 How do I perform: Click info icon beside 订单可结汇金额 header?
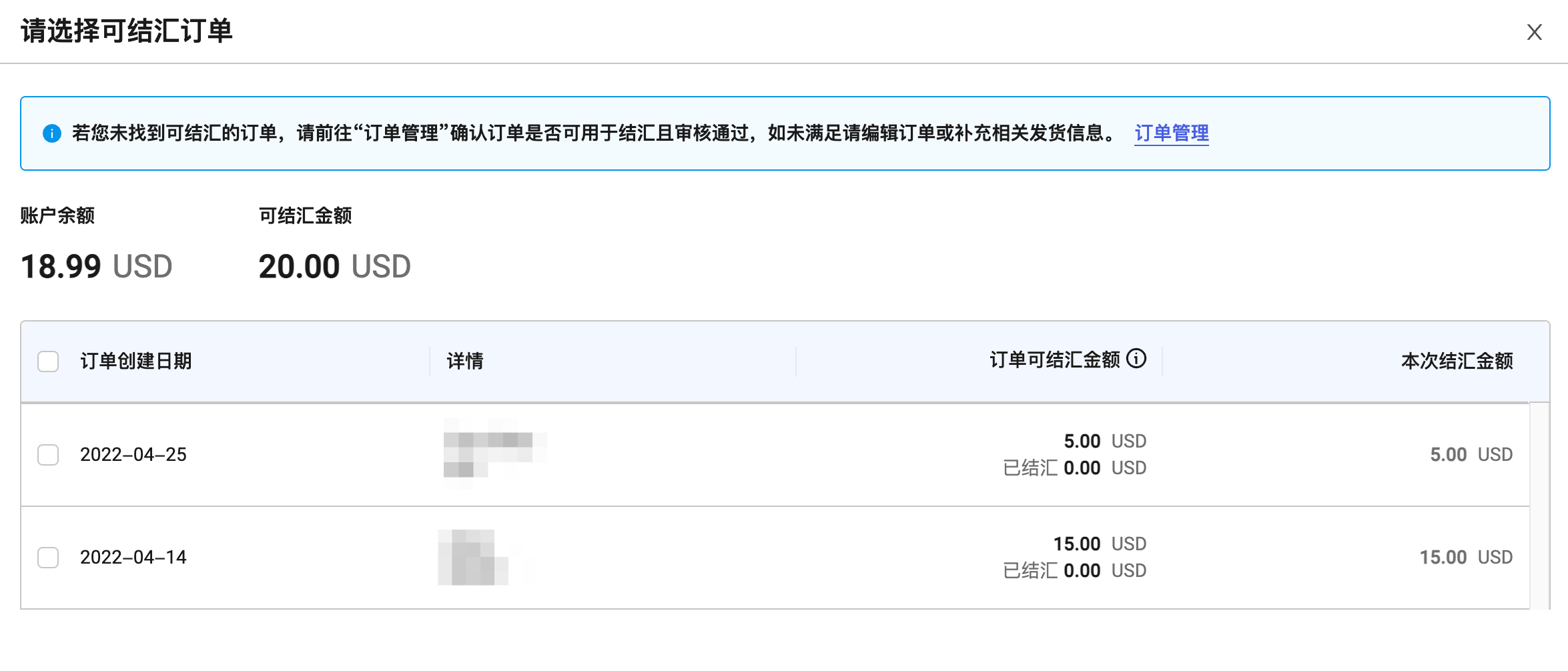pyautogui.click(x=1136, y=359)
